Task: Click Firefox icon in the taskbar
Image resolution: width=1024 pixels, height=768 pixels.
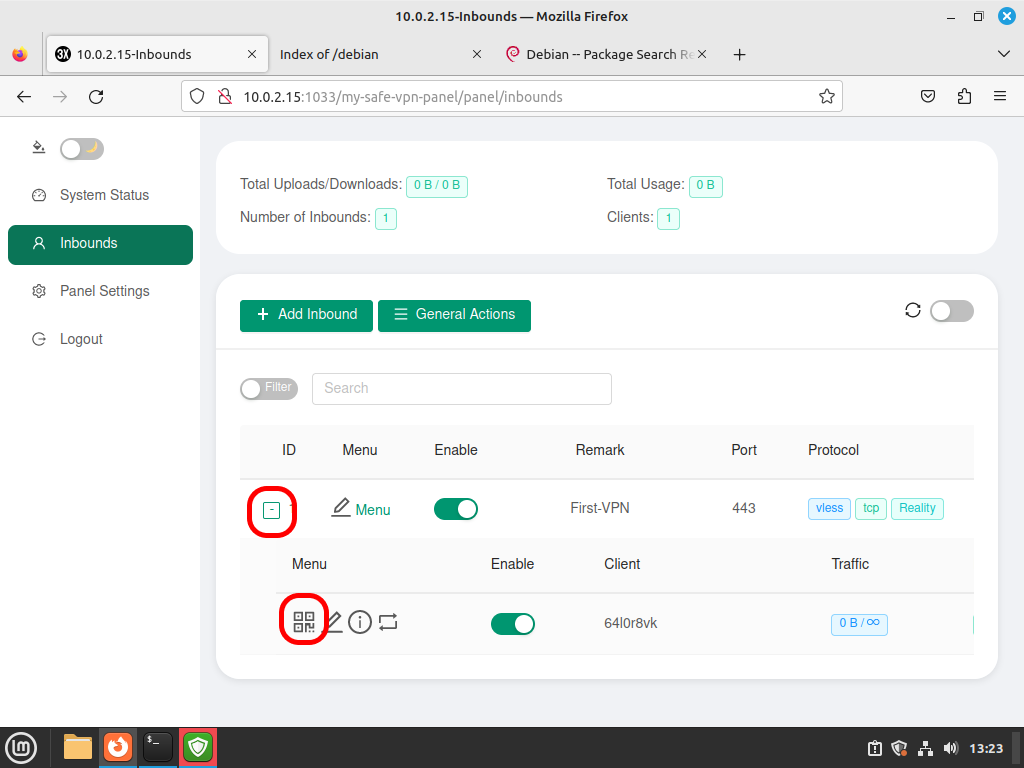Action: pos(118,747)
